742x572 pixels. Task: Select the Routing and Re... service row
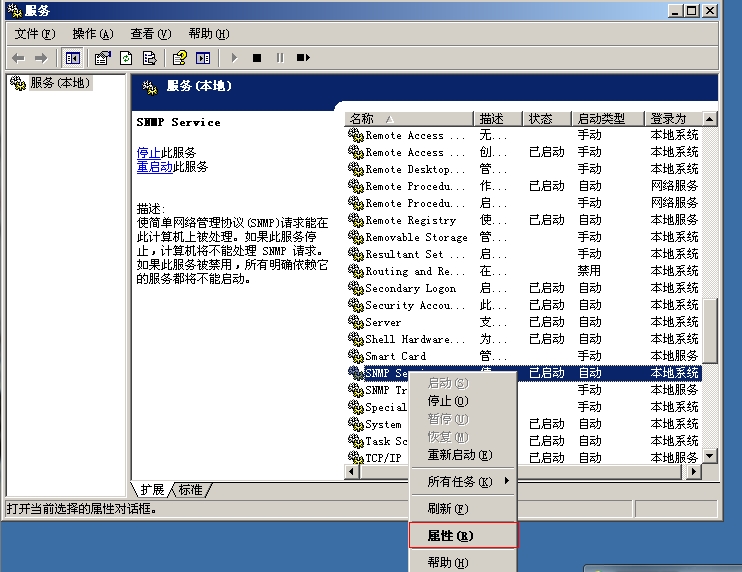pos(524,271)
